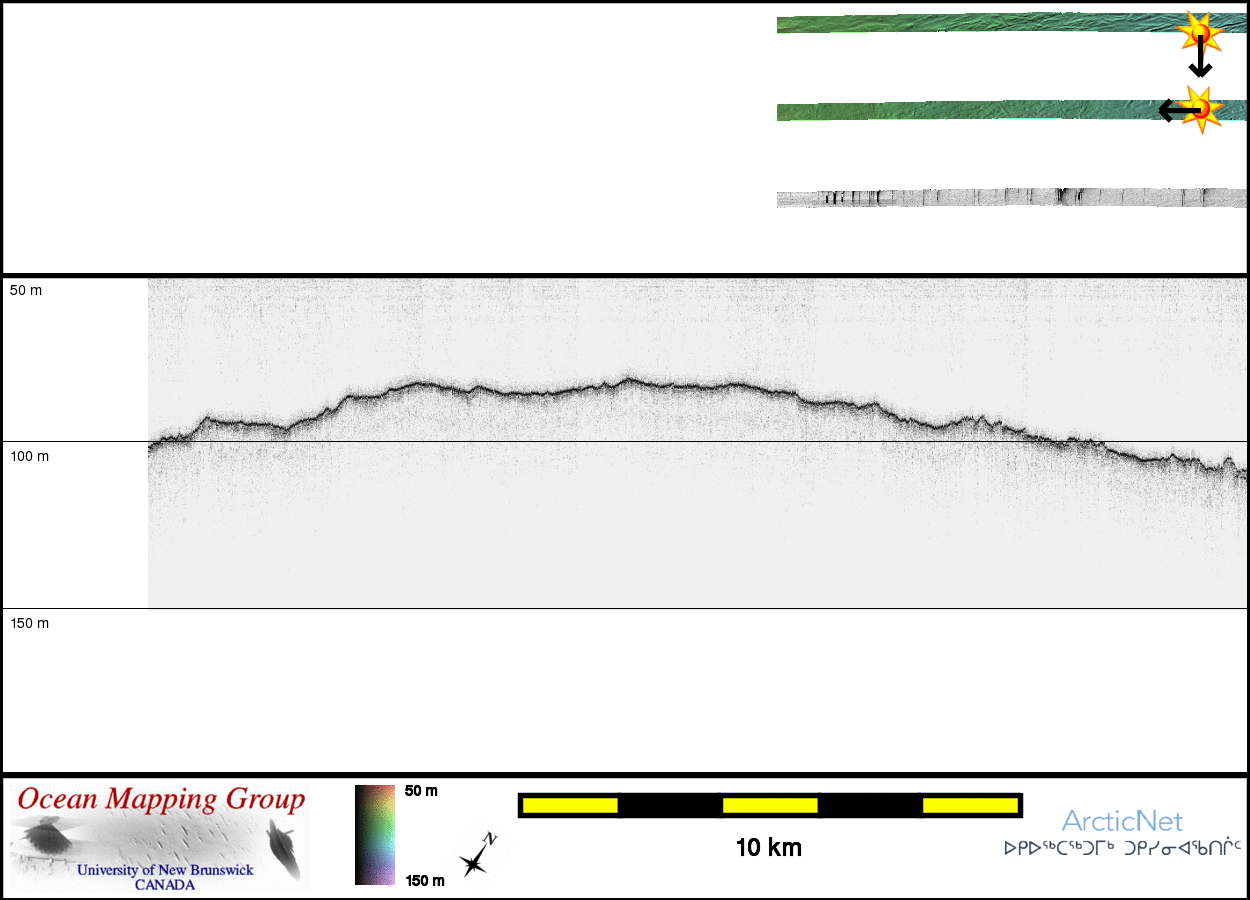Click the 50 m label beside color legend

(421, 791)
